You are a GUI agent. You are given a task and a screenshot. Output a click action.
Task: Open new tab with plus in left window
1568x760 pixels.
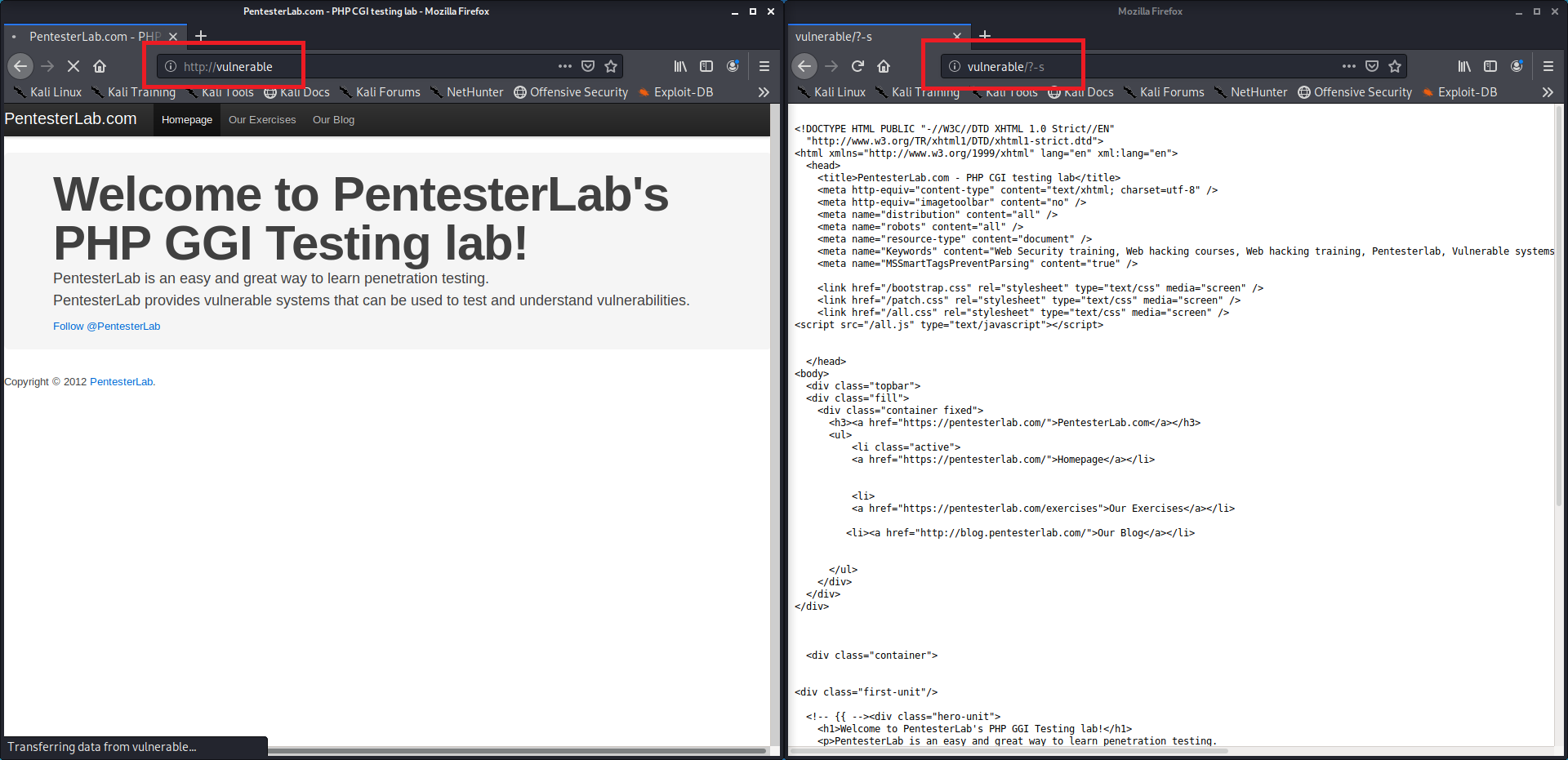pyautogui.click(x=201, y=36)
